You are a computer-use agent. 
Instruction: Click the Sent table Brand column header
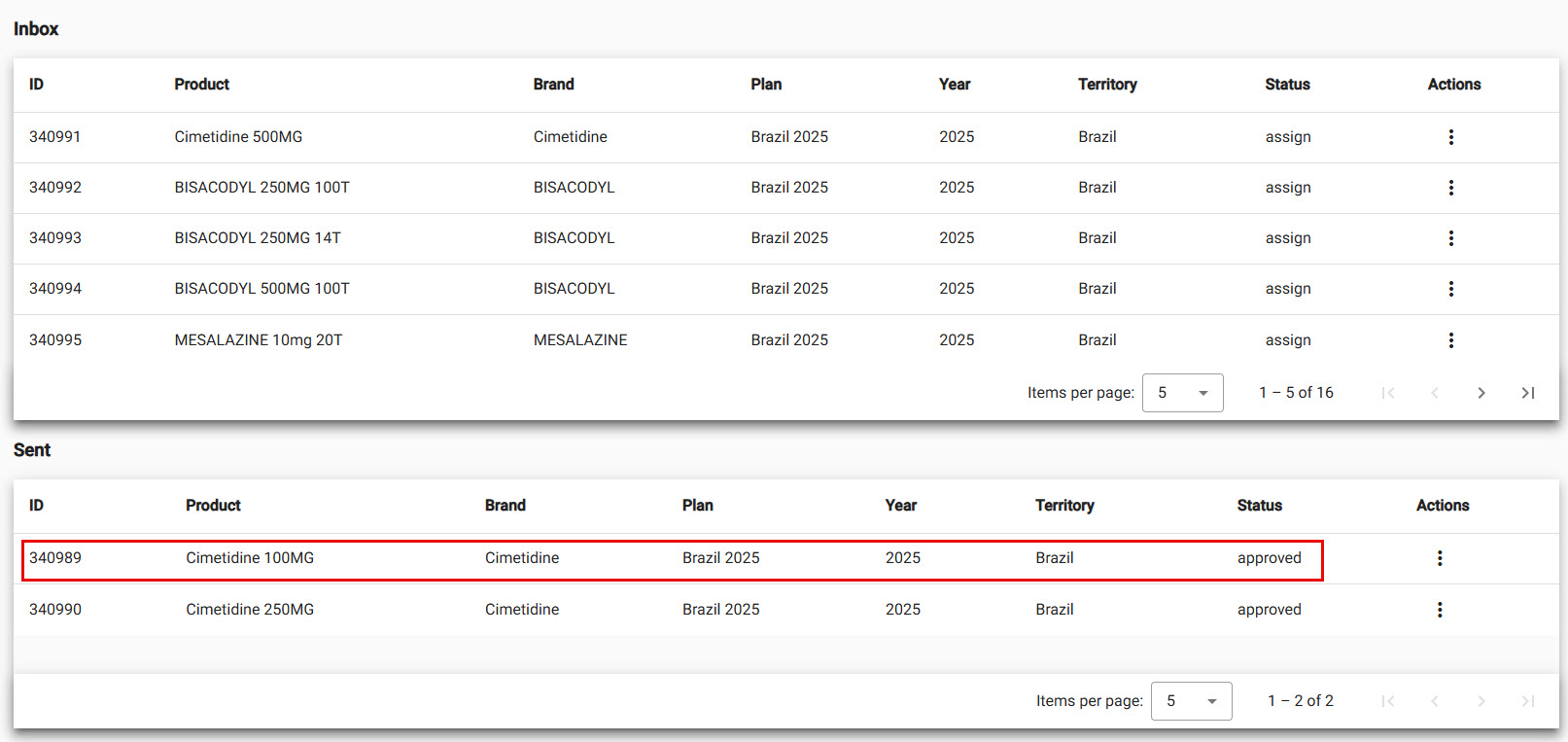(505, 506)
